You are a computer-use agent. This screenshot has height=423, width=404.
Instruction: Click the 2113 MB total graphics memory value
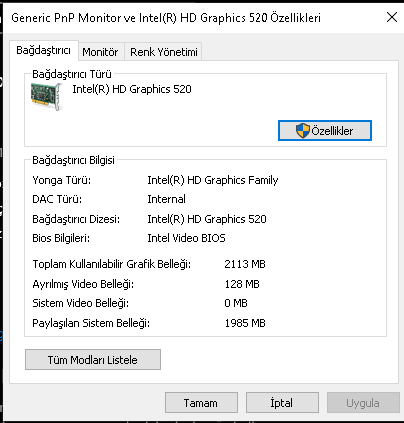point(245,264)
